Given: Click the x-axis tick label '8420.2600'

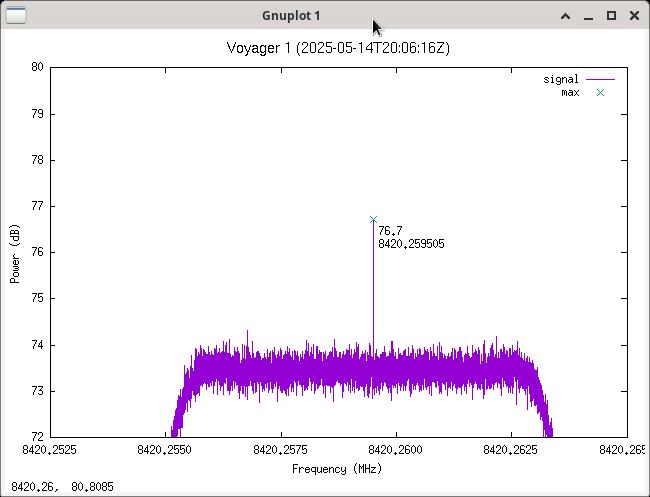Looking at the screenshot, I should [x=395, y=450].
